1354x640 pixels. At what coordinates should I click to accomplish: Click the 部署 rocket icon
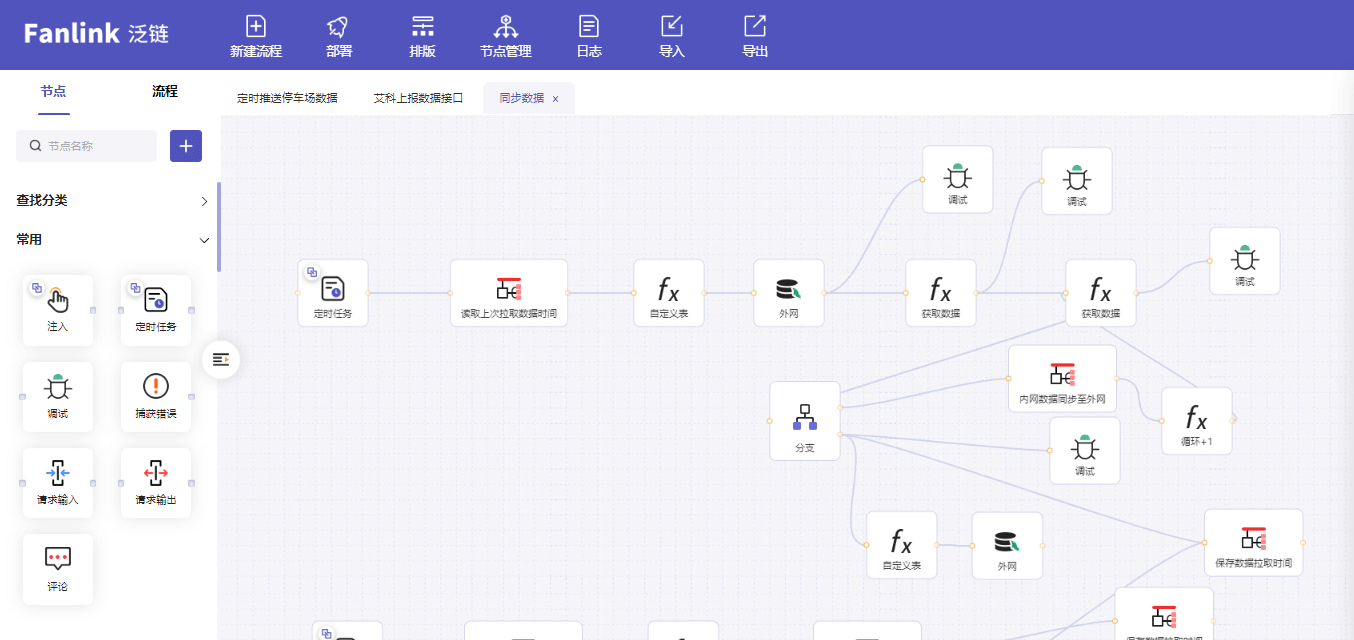click(338, 28)
